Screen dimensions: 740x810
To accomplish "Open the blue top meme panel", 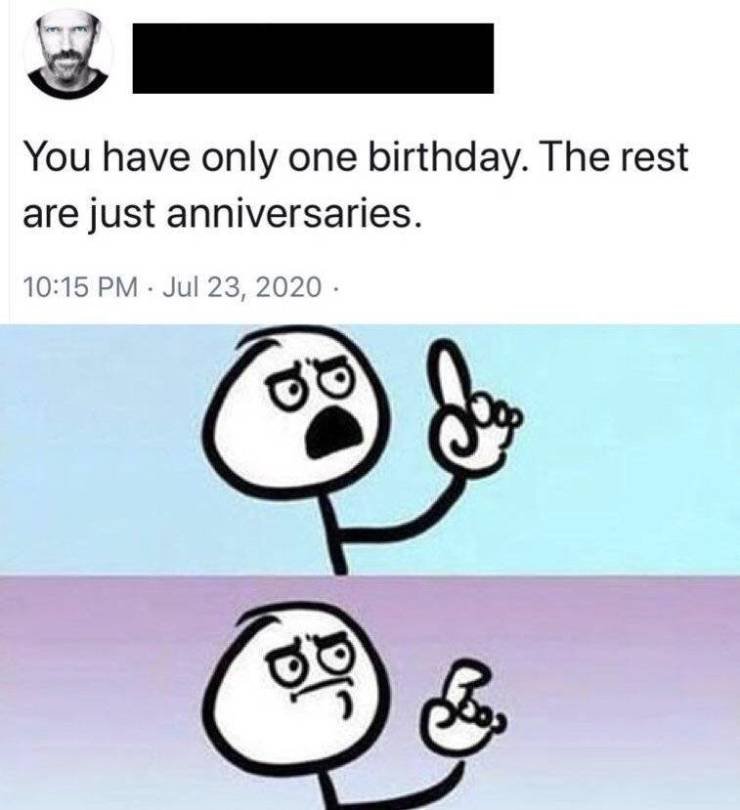I will 370,449.
